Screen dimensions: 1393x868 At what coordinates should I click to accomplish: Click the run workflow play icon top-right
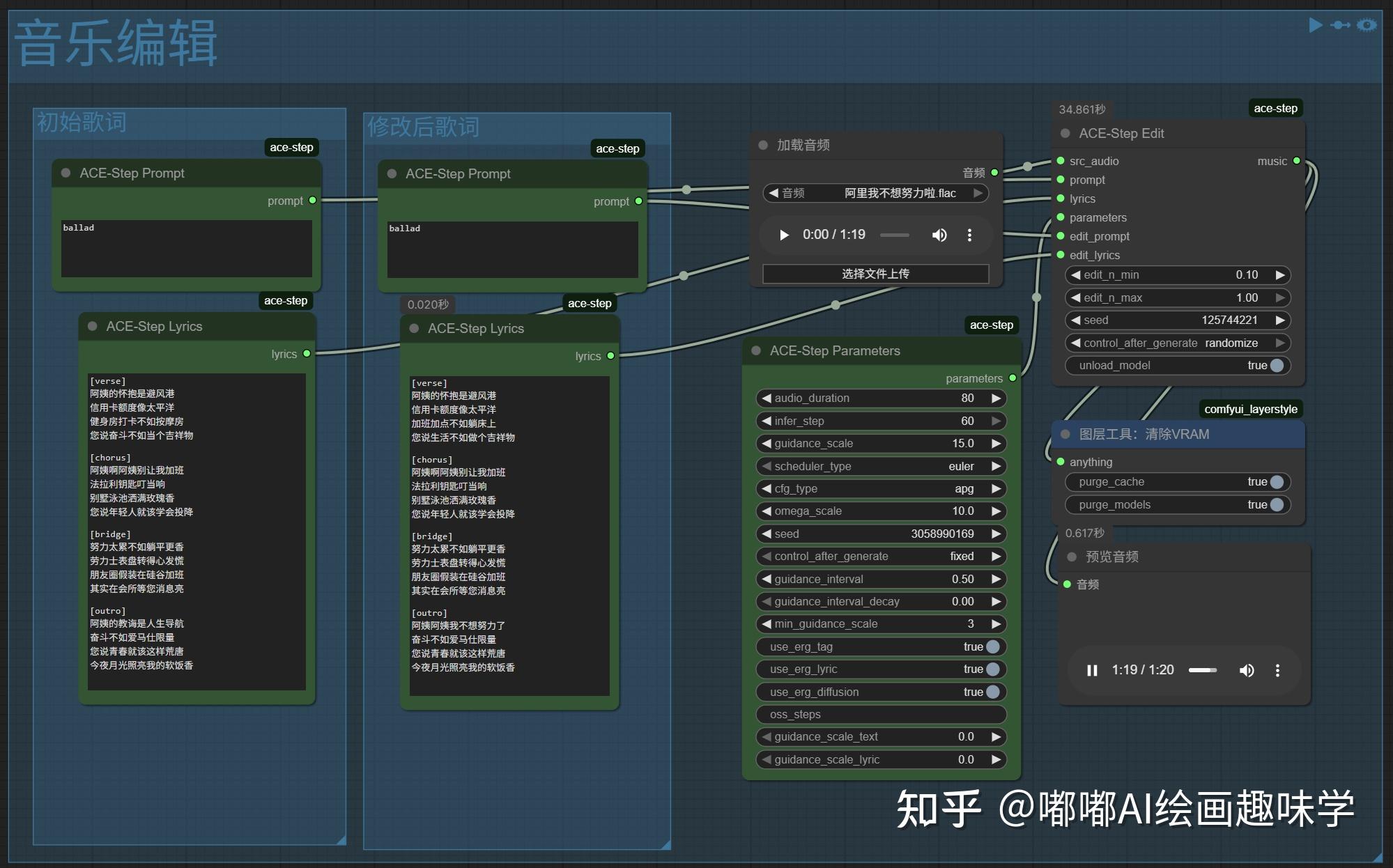point(1315,25)
